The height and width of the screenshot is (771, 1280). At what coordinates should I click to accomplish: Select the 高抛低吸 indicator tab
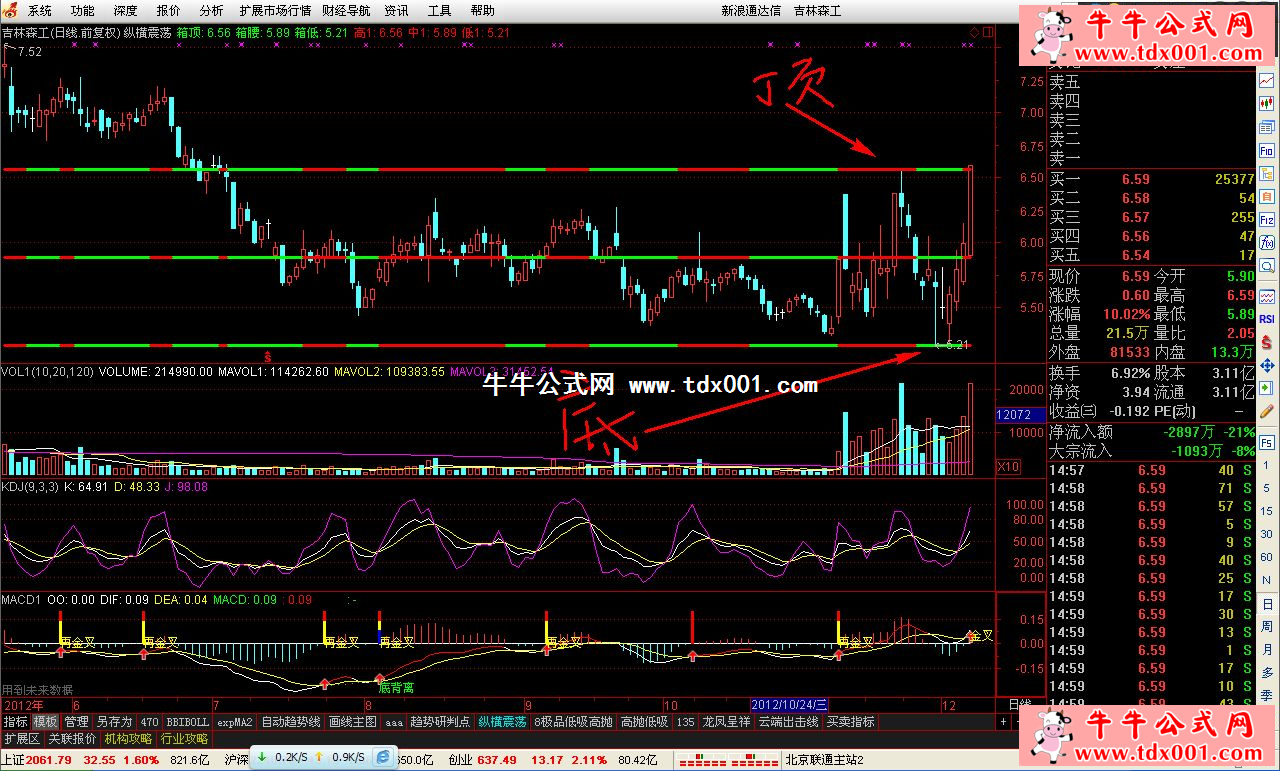click(x=645, y=721)
